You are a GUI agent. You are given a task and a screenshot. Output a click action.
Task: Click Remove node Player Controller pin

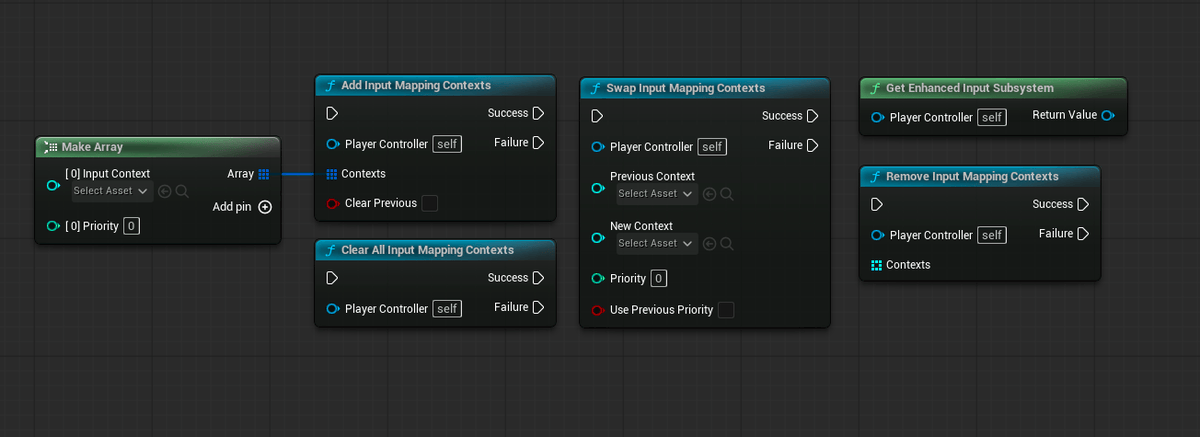pyautogui.click(x=877, y=235)
